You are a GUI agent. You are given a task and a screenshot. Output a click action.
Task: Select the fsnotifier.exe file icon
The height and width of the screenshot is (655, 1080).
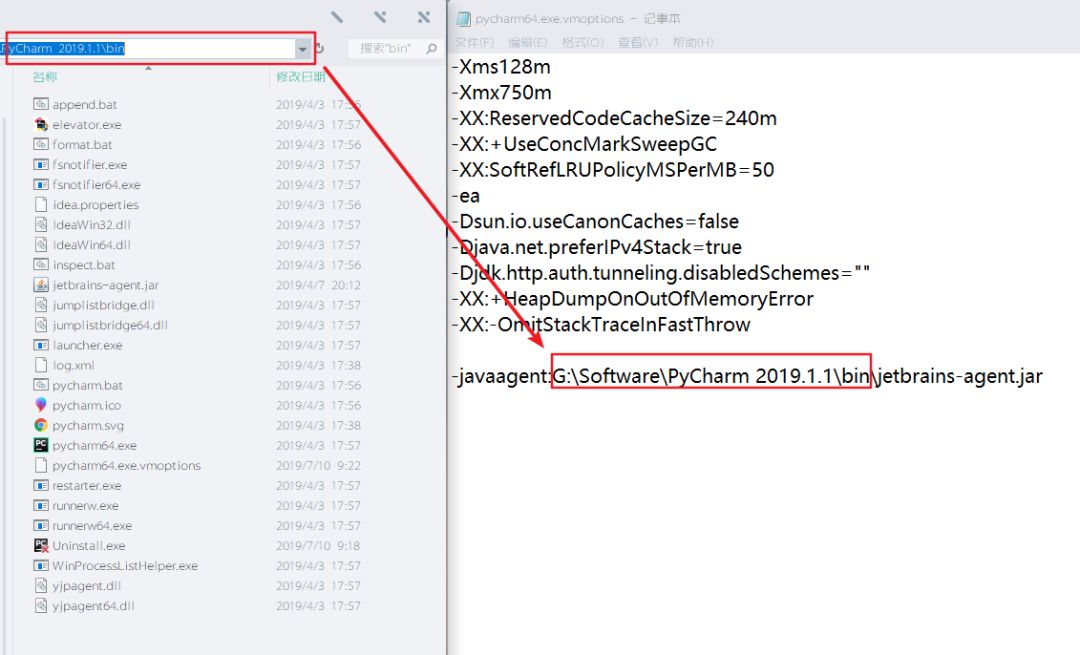click(x=41, y=165)
